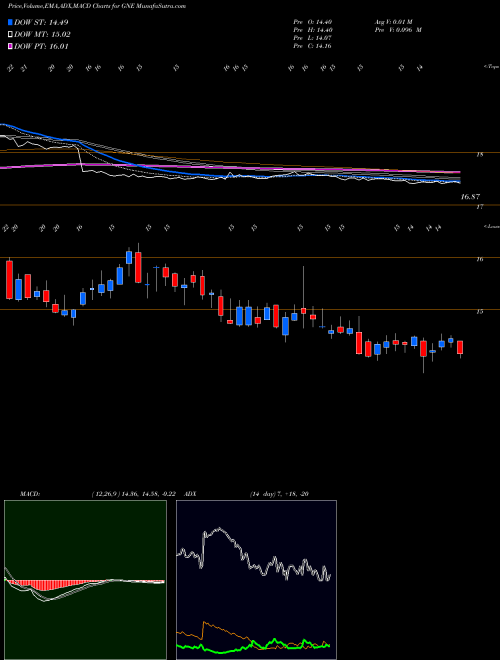This screenshot has width=500, height=660.
Task: Click the 18 price axis label
Action: [479, 155]
